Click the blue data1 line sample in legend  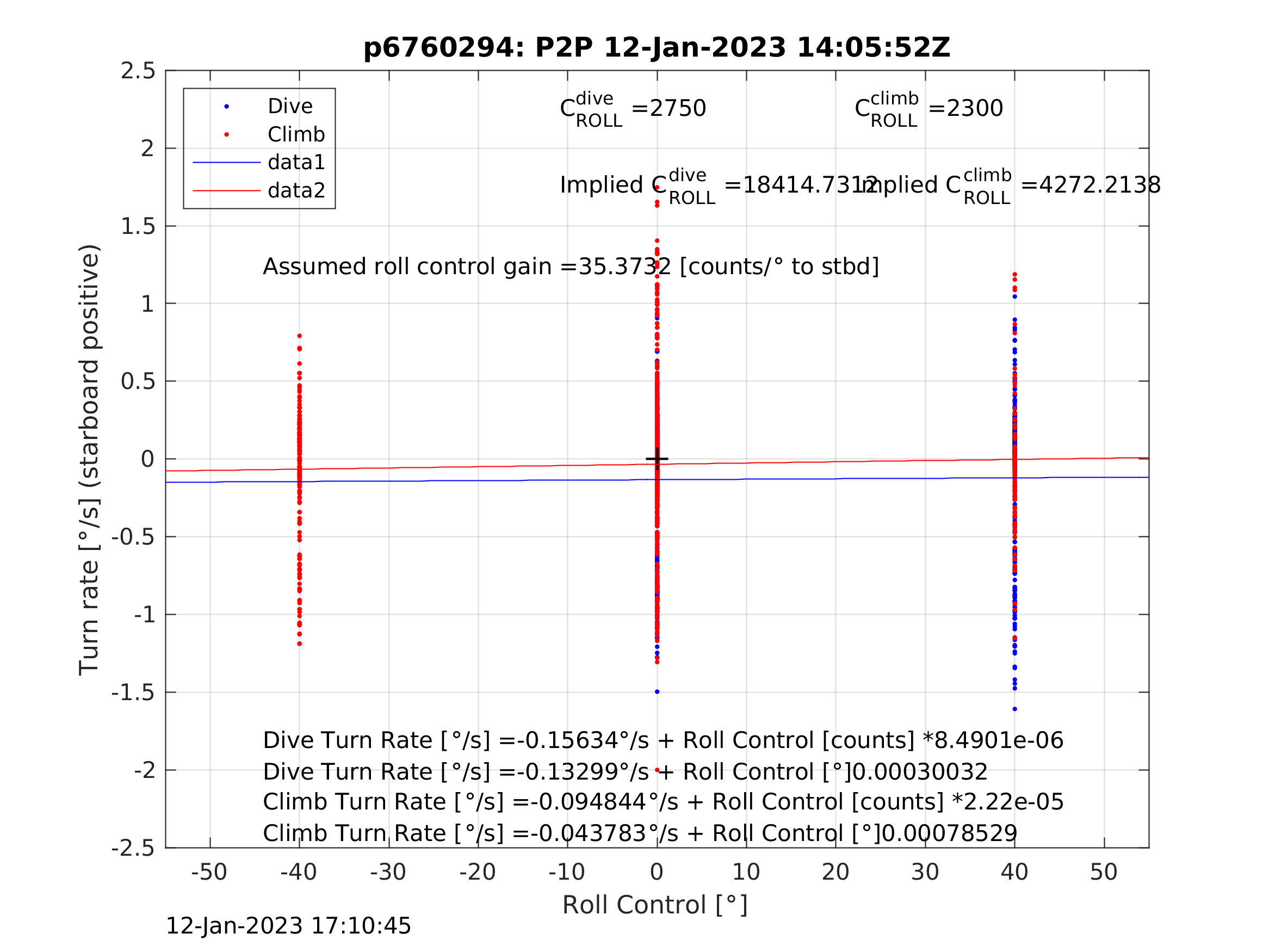pyautogui.click(x=227, y=163)
